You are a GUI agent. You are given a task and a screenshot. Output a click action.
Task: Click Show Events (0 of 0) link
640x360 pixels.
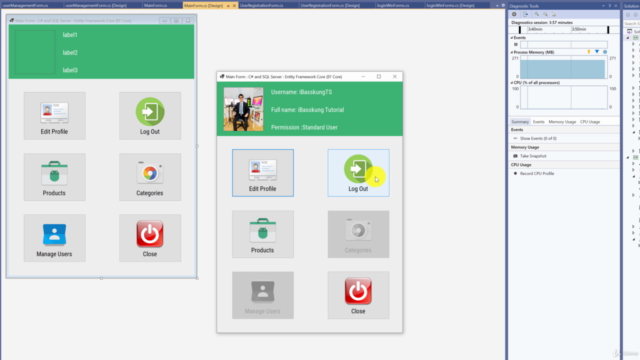click(x=538, y=138)
